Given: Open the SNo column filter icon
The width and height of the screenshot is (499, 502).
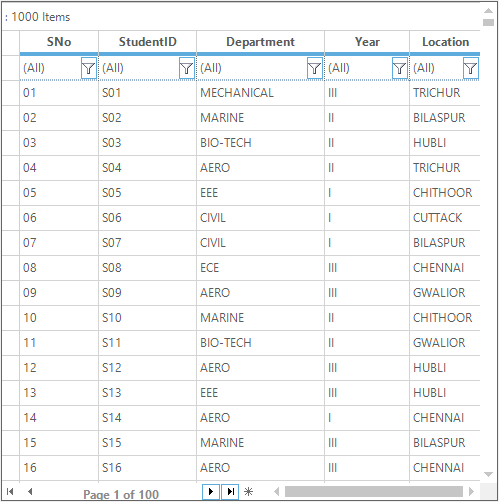Looking at the screenshot, I should [89, 68].
